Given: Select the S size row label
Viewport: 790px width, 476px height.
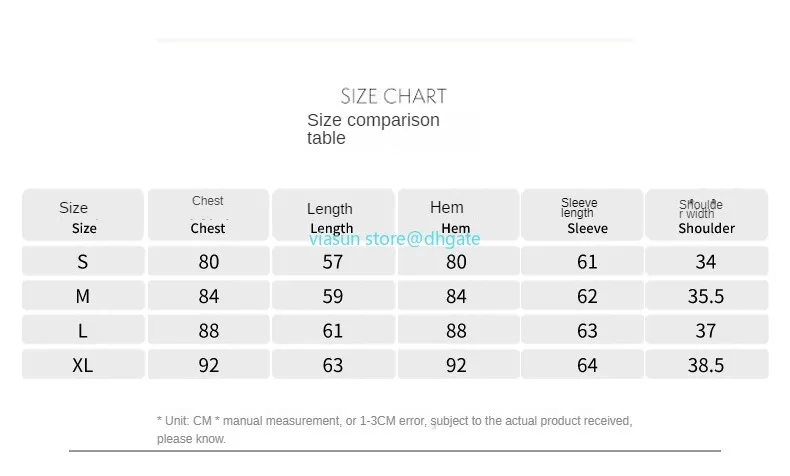Looking at the screenshot, I should (83, 261).
